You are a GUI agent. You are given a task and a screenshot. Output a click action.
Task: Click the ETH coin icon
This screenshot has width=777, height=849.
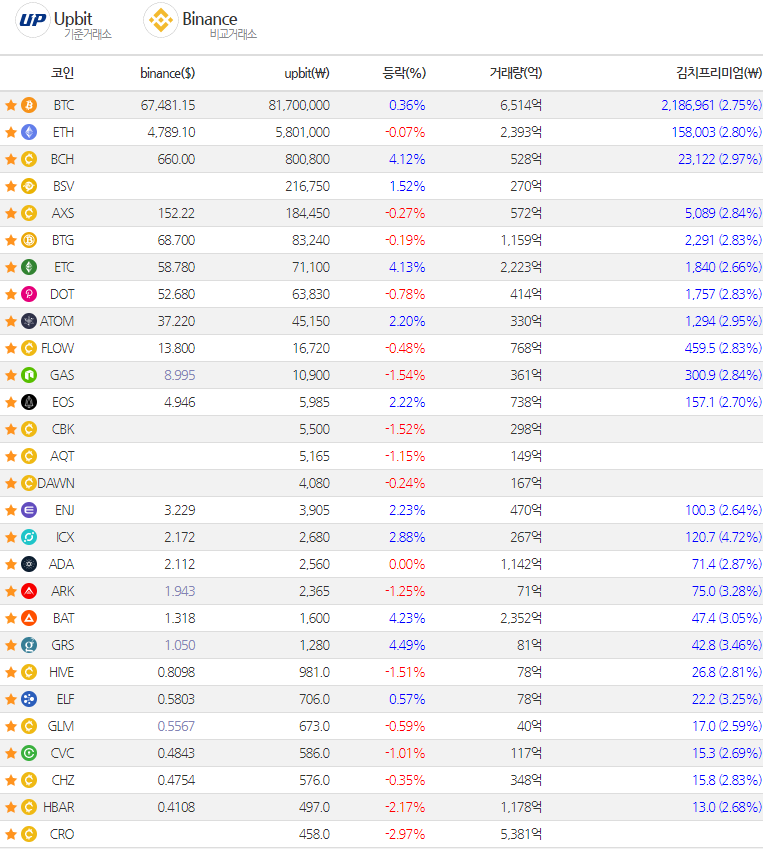tap(29, 132)
